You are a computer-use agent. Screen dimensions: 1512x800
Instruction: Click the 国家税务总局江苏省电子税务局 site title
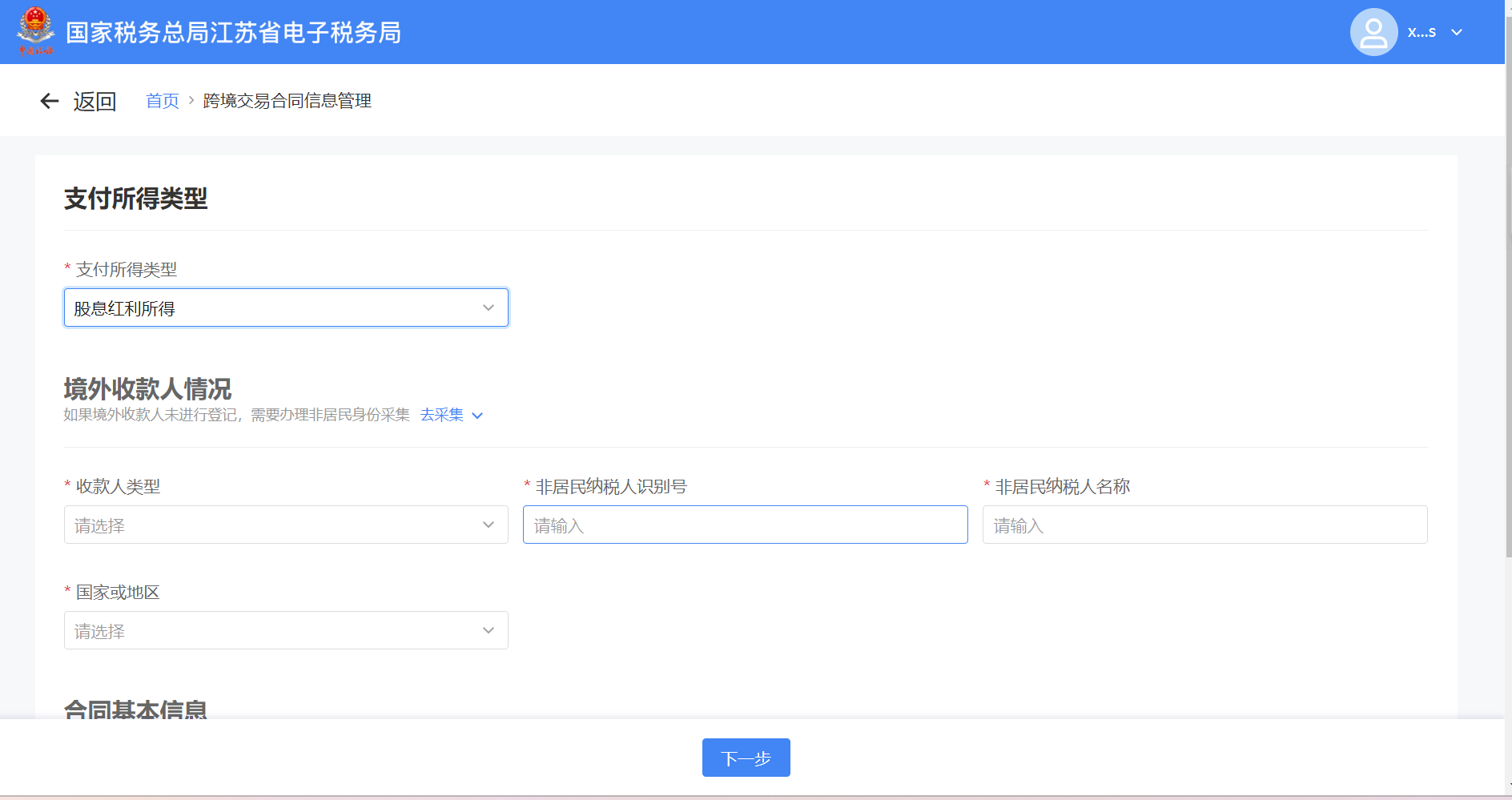coord(233,33)
